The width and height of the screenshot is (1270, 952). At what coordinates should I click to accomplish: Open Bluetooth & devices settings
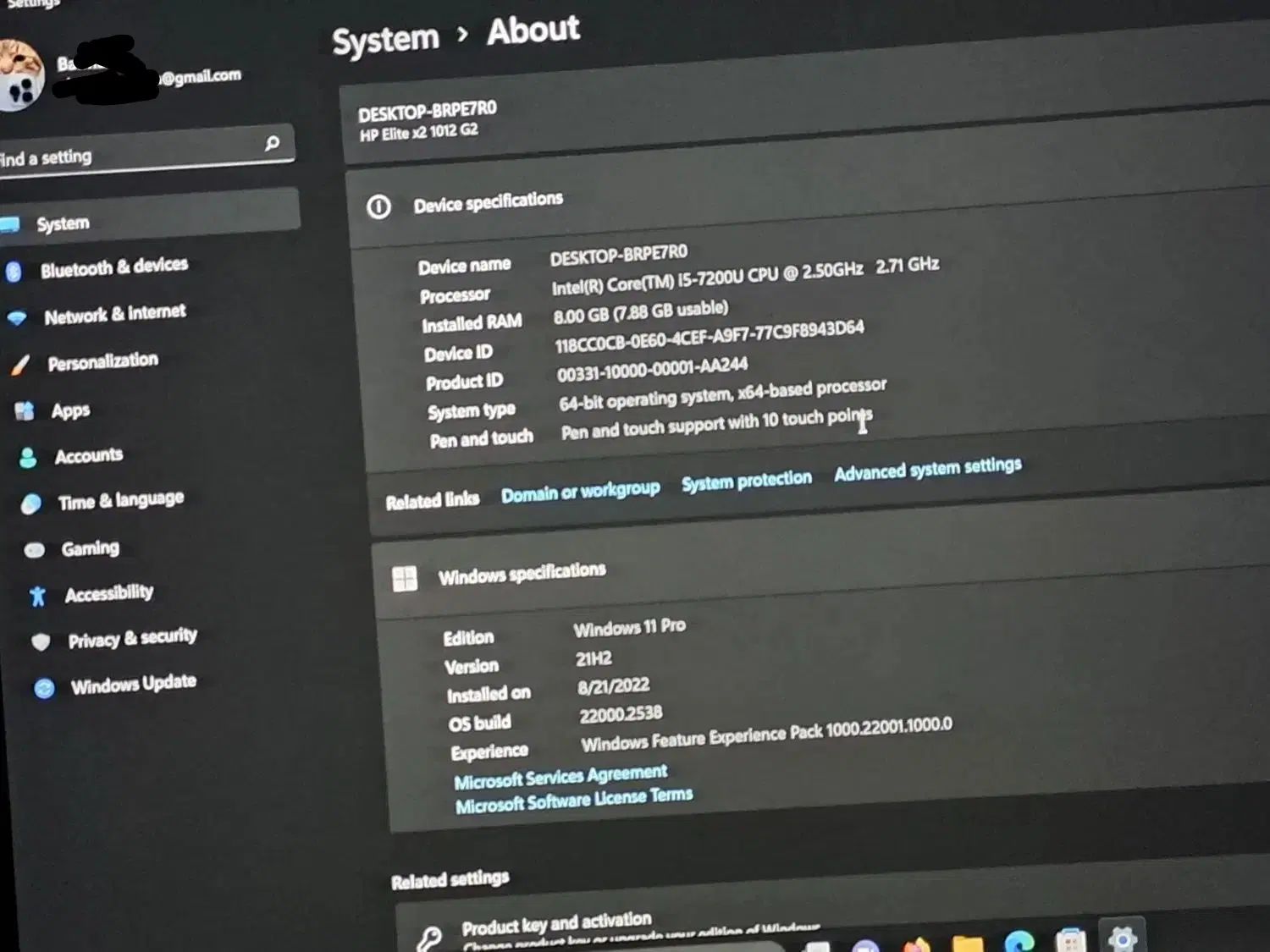(114, 267)
